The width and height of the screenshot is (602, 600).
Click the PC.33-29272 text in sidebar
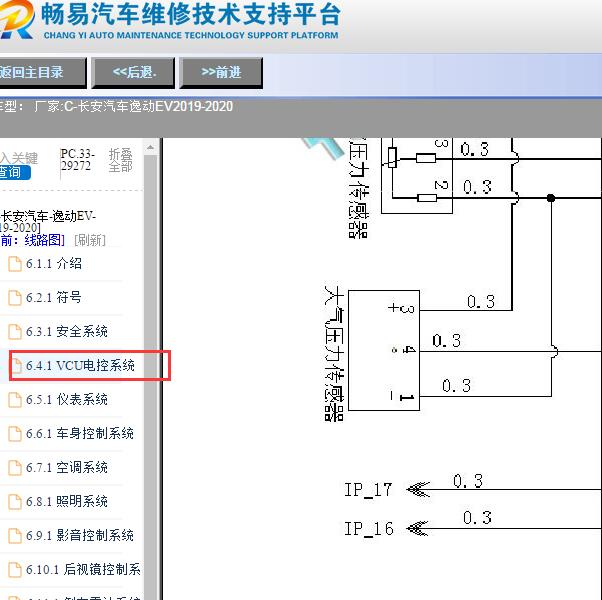(77, 160)
